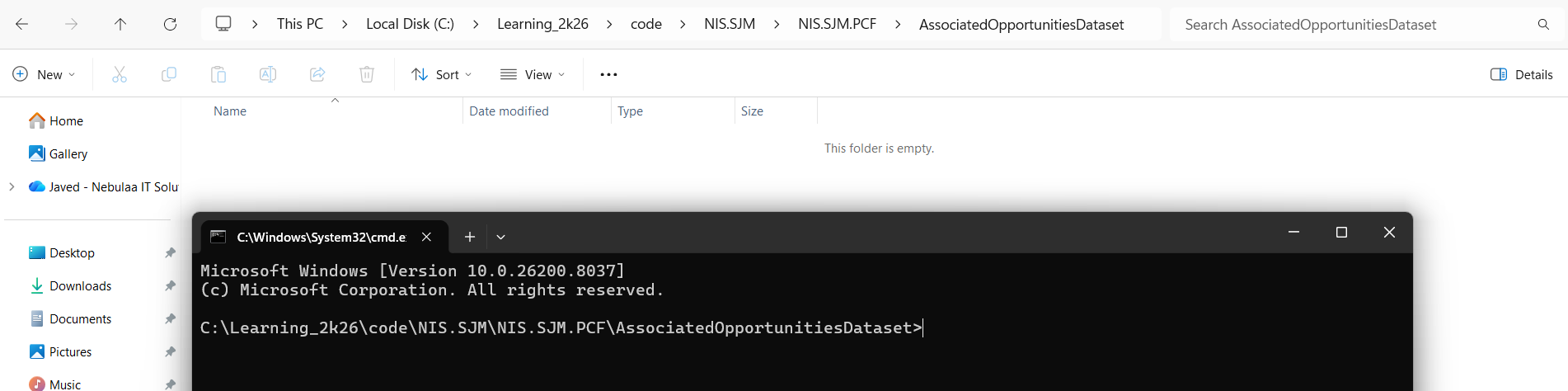This screenshot has height=391, width=1568.
Task: Click the Back navigation arrow
Action: coord(22,25)
